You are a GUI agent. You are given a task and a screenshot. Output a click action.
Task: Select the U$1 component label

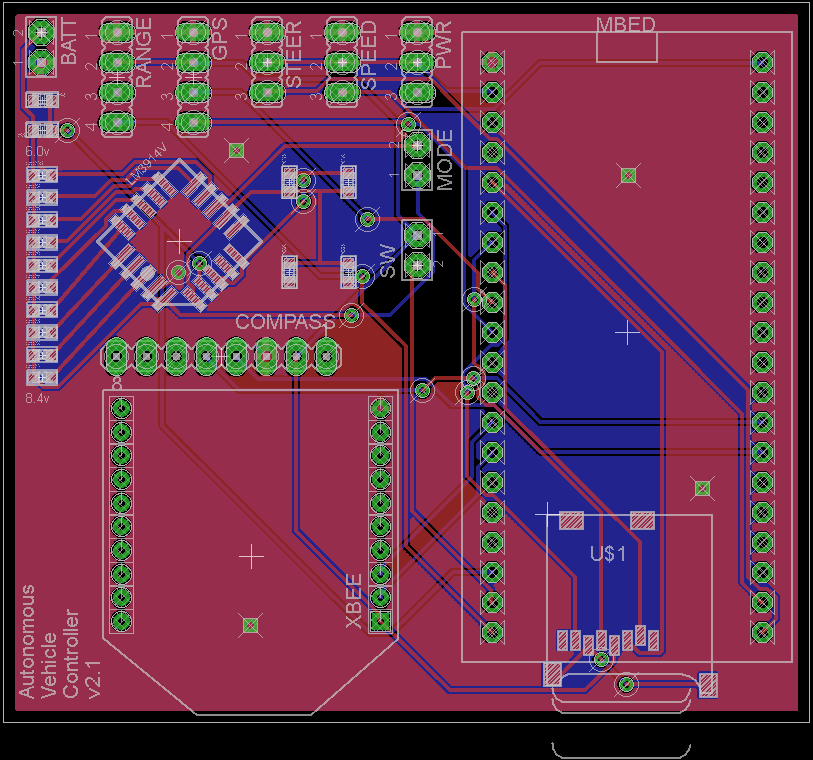(x=608, y=553)
